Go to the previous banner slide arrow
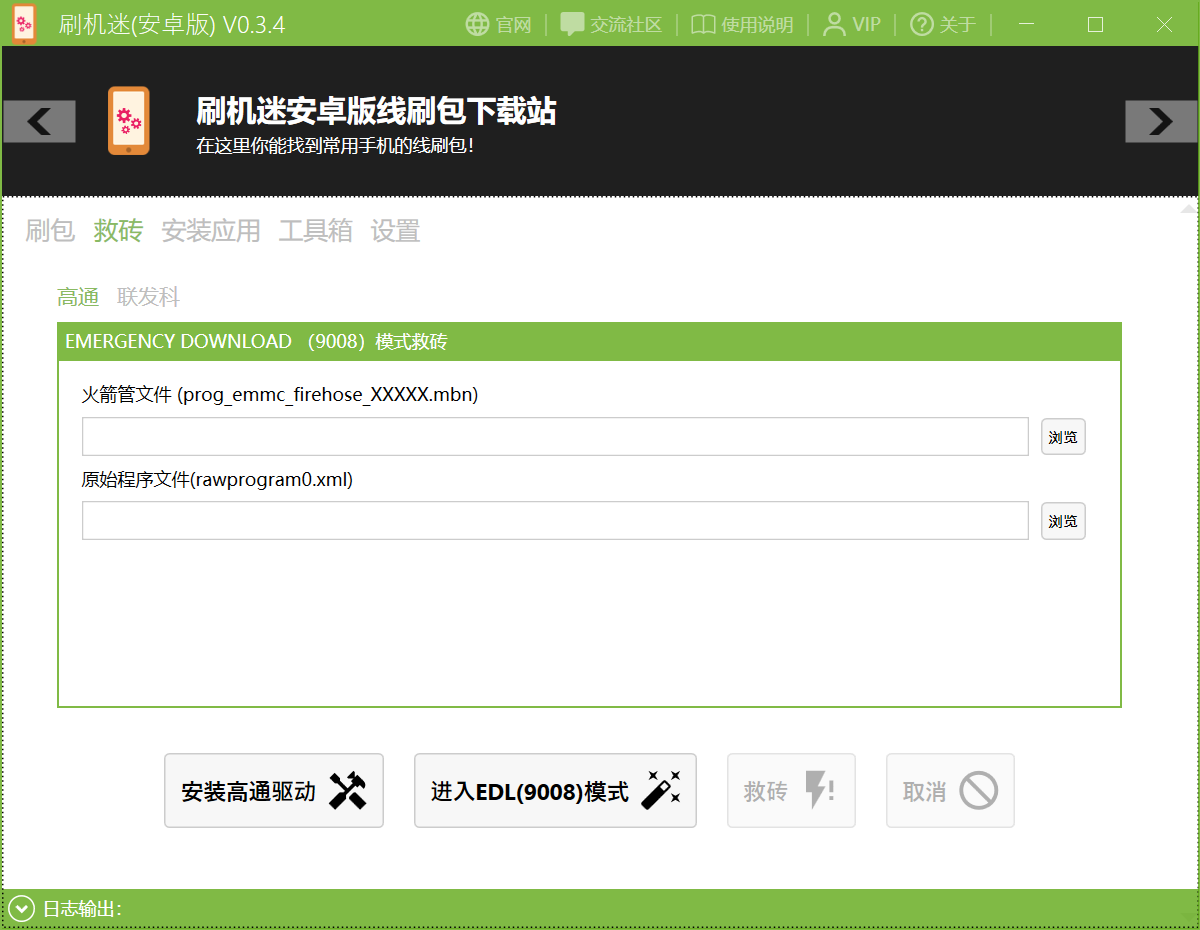This screenshot has width=1200, height=930. click(x=39, y=121)
